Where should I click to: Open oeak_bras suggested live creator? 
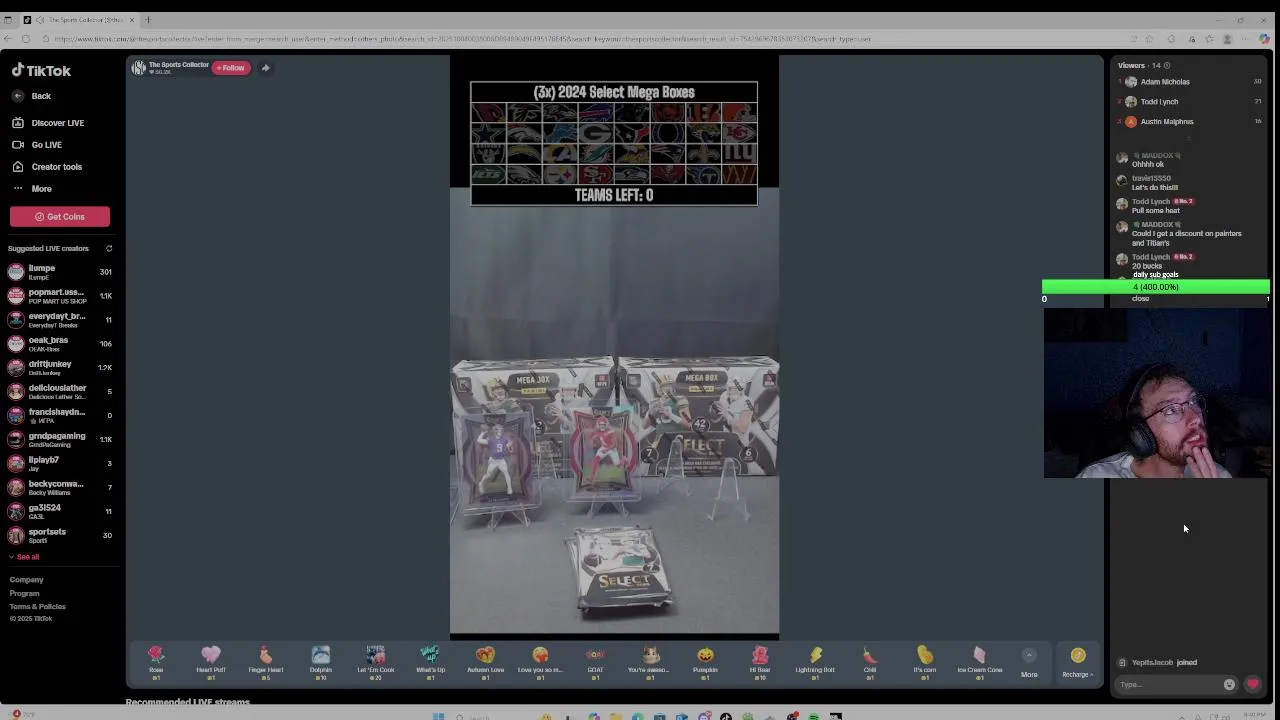point(60,344)
